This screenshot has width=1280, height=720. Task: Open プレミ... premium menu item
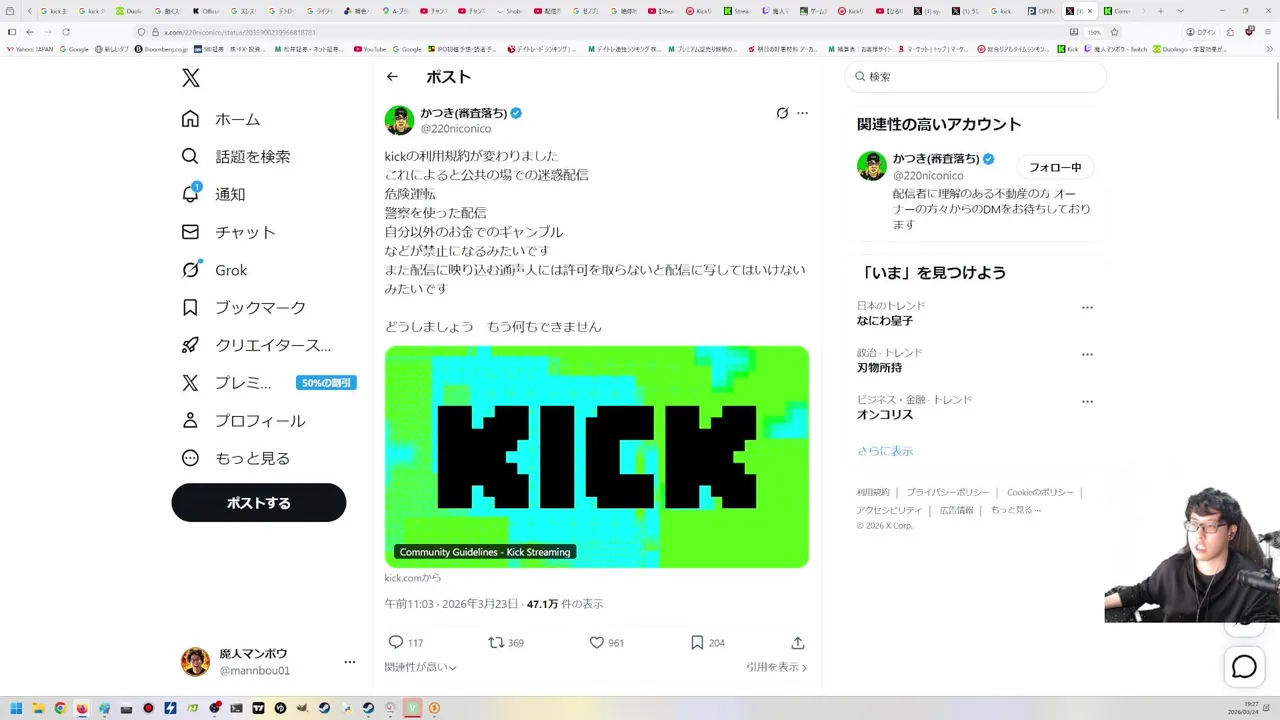226,383
